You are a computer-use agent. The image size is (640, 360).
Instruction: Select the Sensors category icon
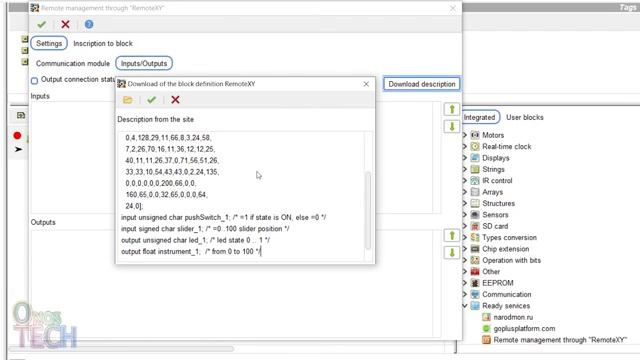click(x=475, y=215)
